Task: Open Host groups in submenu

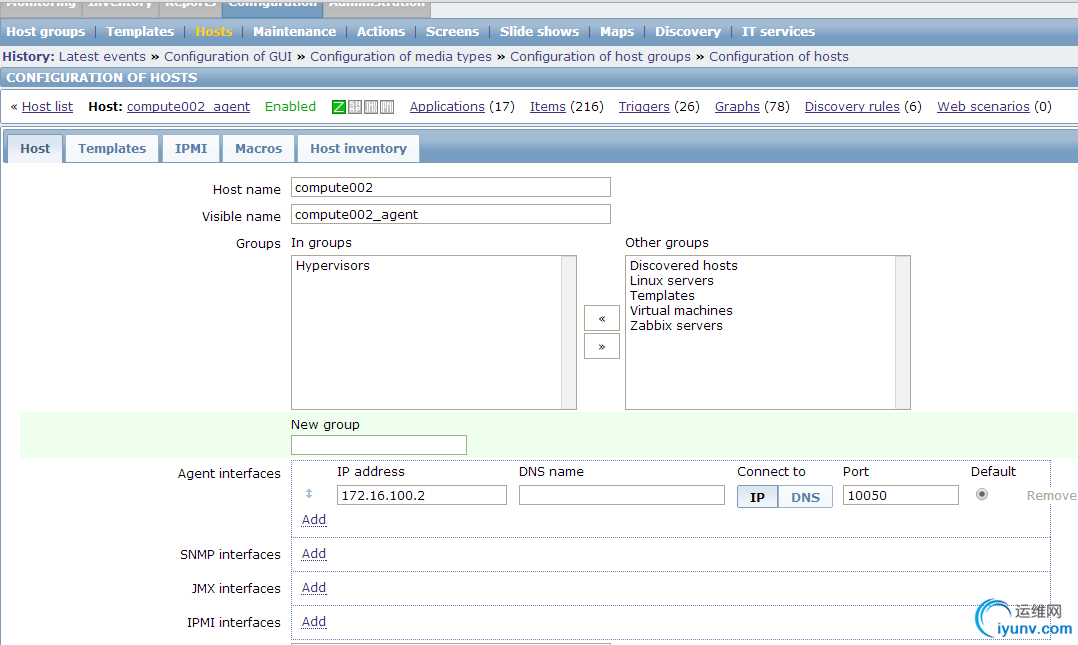Action: click(45, 32)
